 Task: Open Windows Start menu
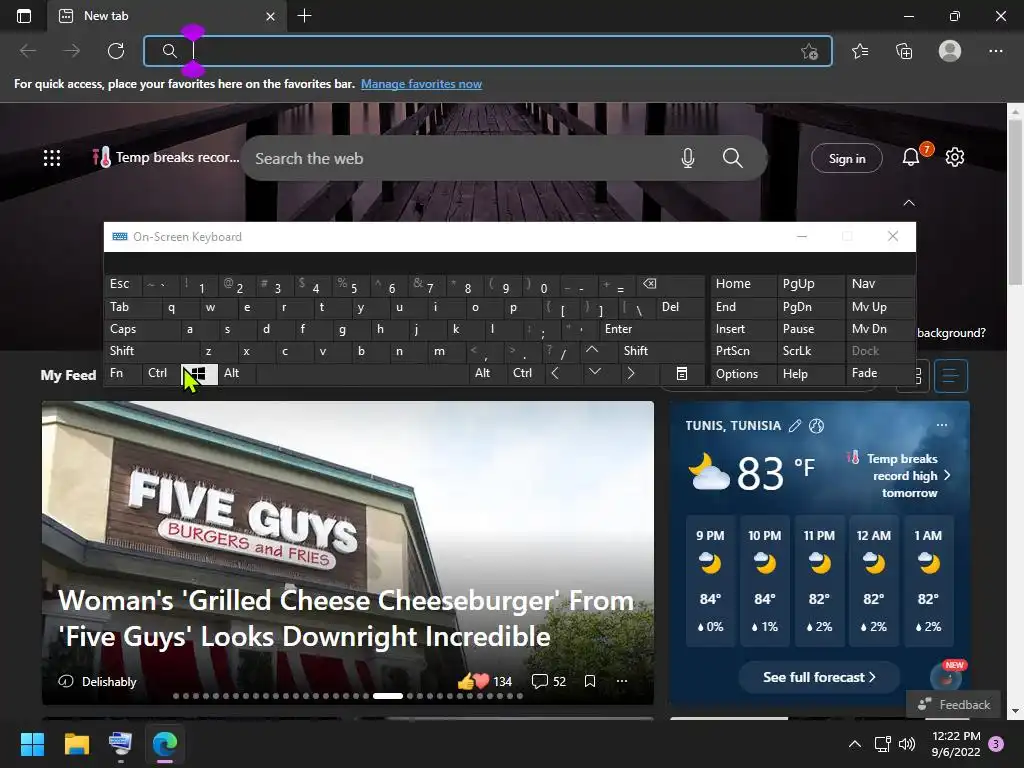(x=32, y=744)
